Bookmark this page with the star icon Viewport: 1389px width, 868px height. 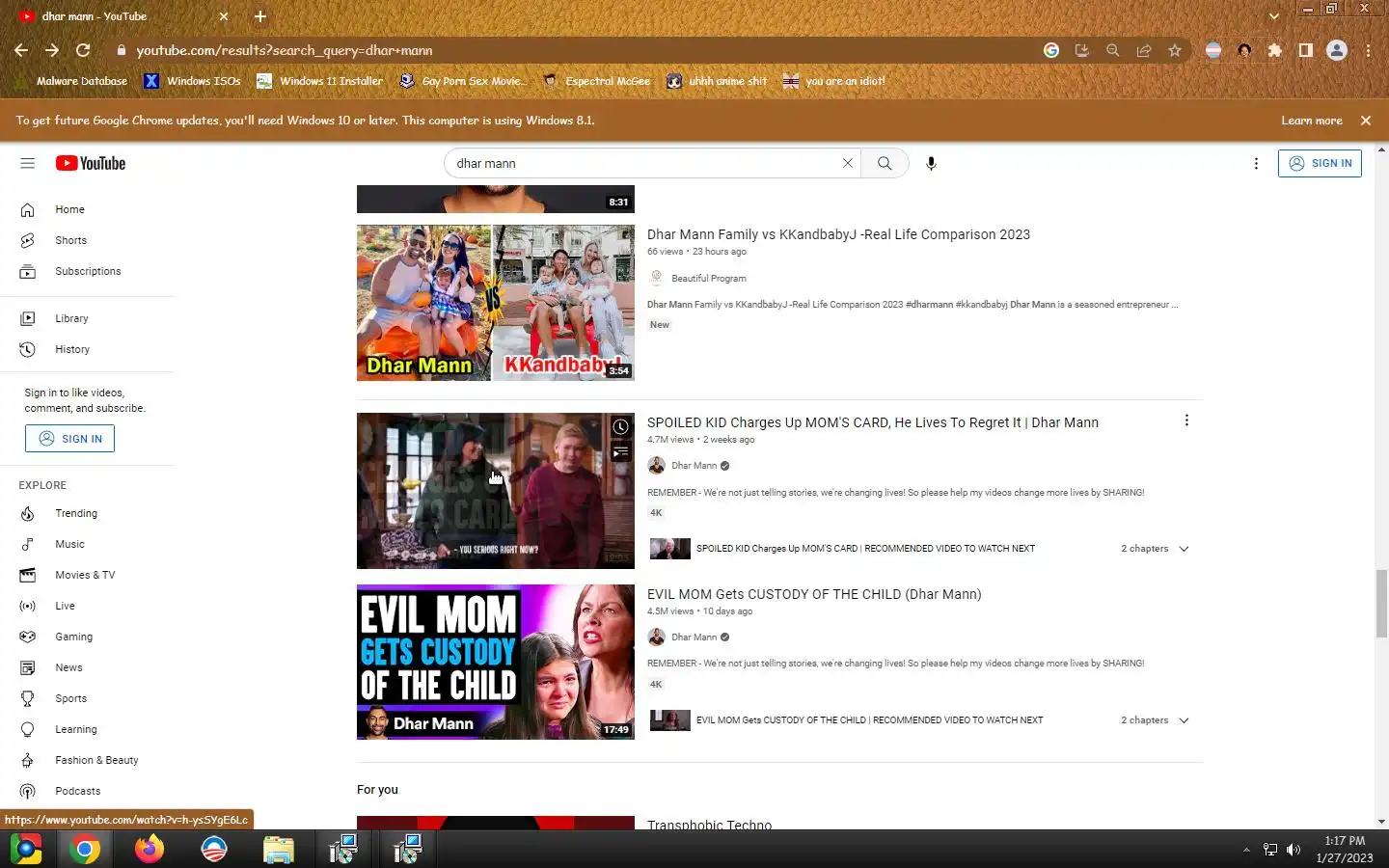tap(1174, 50)
